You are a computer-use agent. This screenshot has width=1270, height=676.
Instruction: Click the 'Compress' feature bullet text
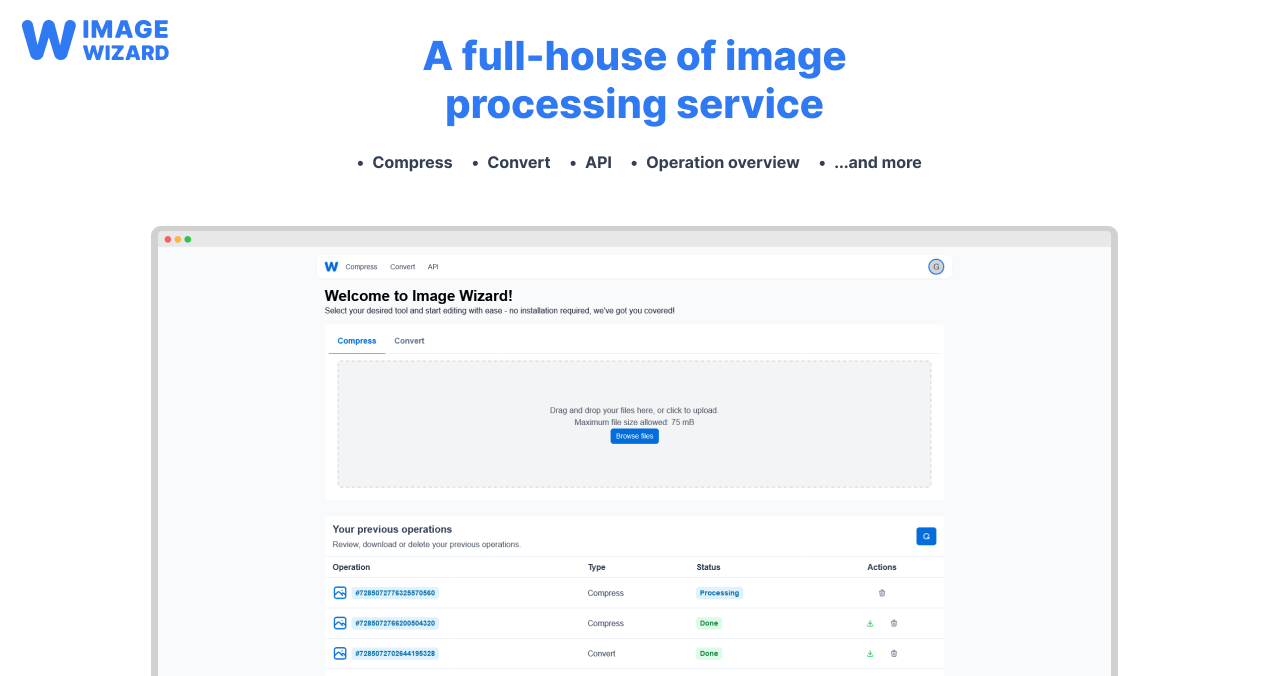pyautogui.click(x=412, y=162)
